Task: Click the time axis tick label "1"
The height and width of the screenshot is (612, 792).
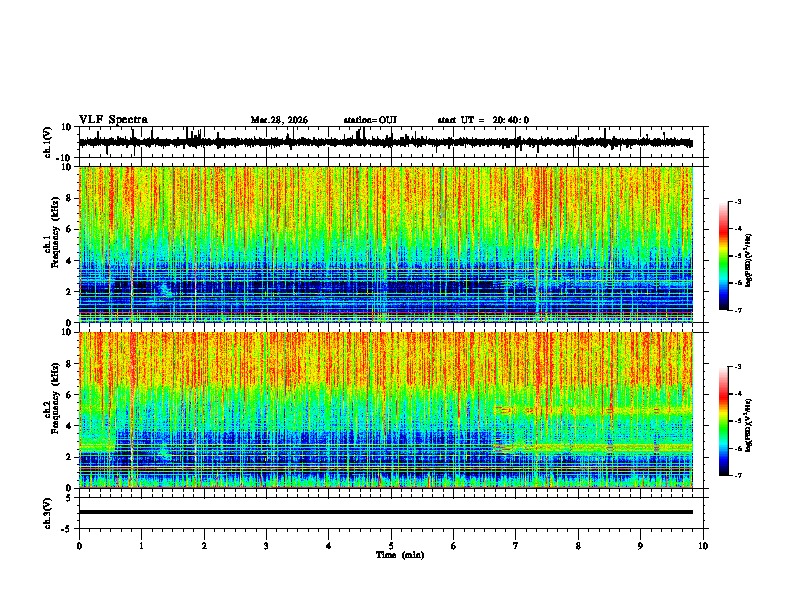Action: pos(141,546)
